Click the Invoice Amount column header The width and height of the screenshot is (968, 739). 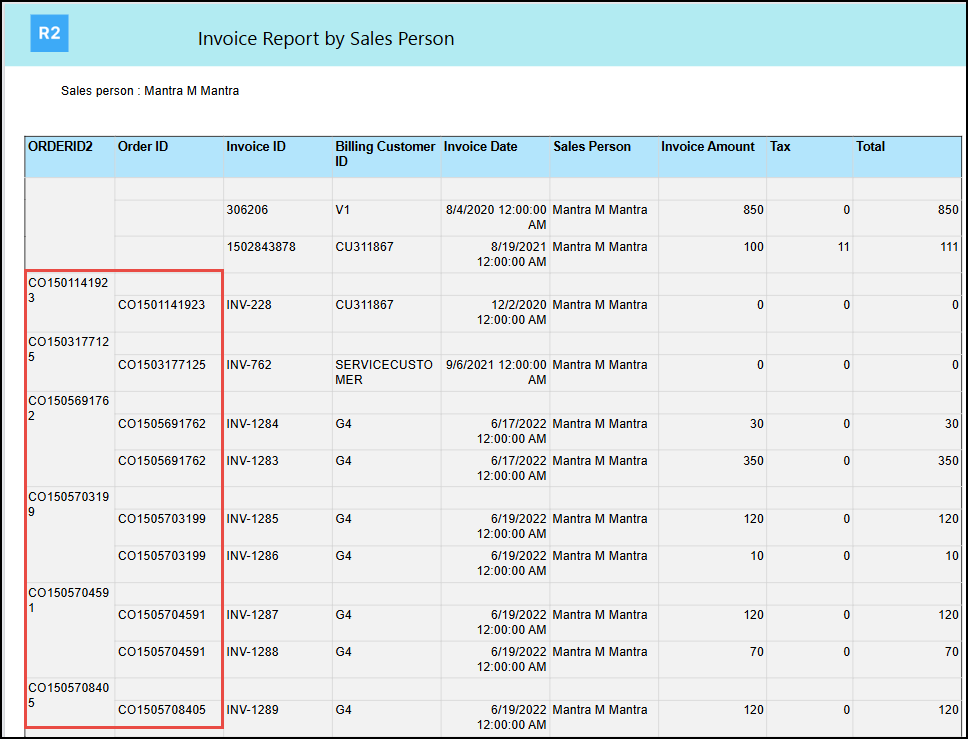coord(708,147)
